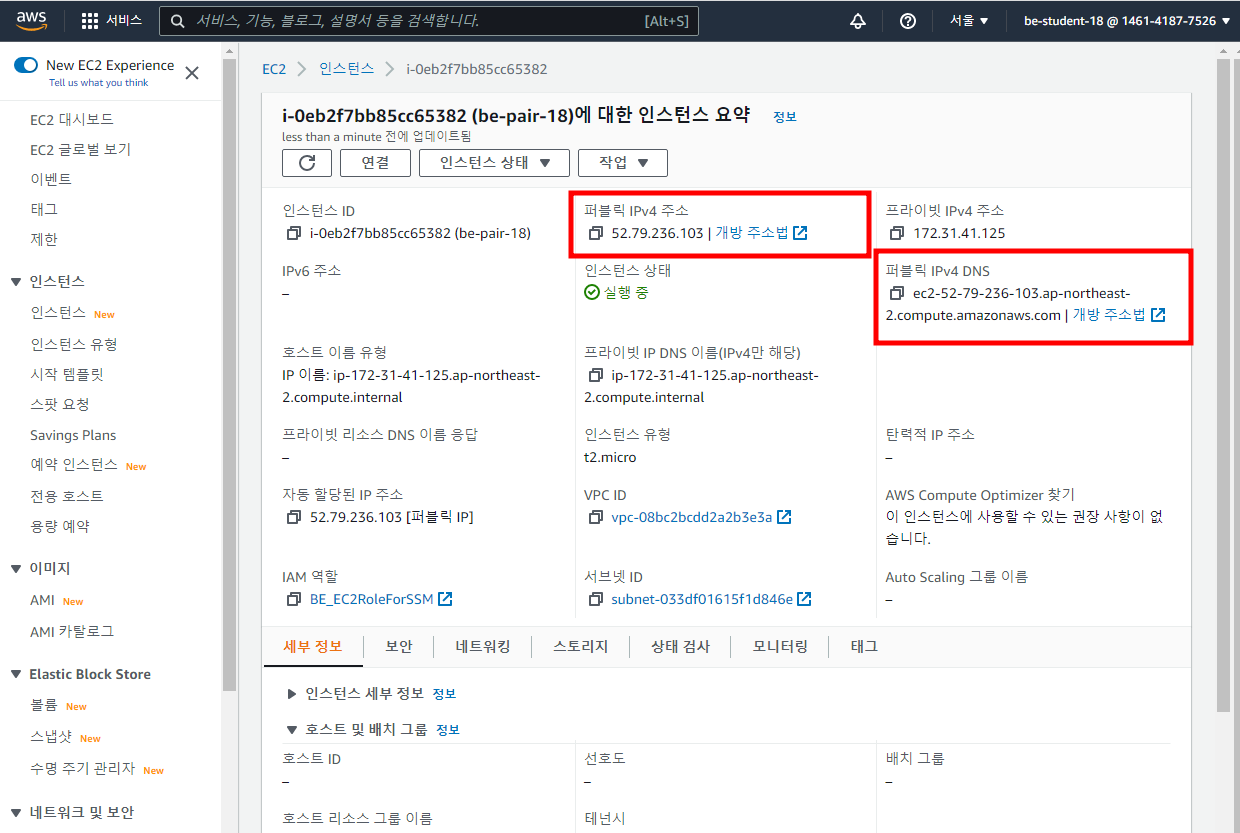Viewport: 1240px width, 833px height.
Task: Open the subnet-033df01615f1d846e link
Action: [x=702, y=600]
